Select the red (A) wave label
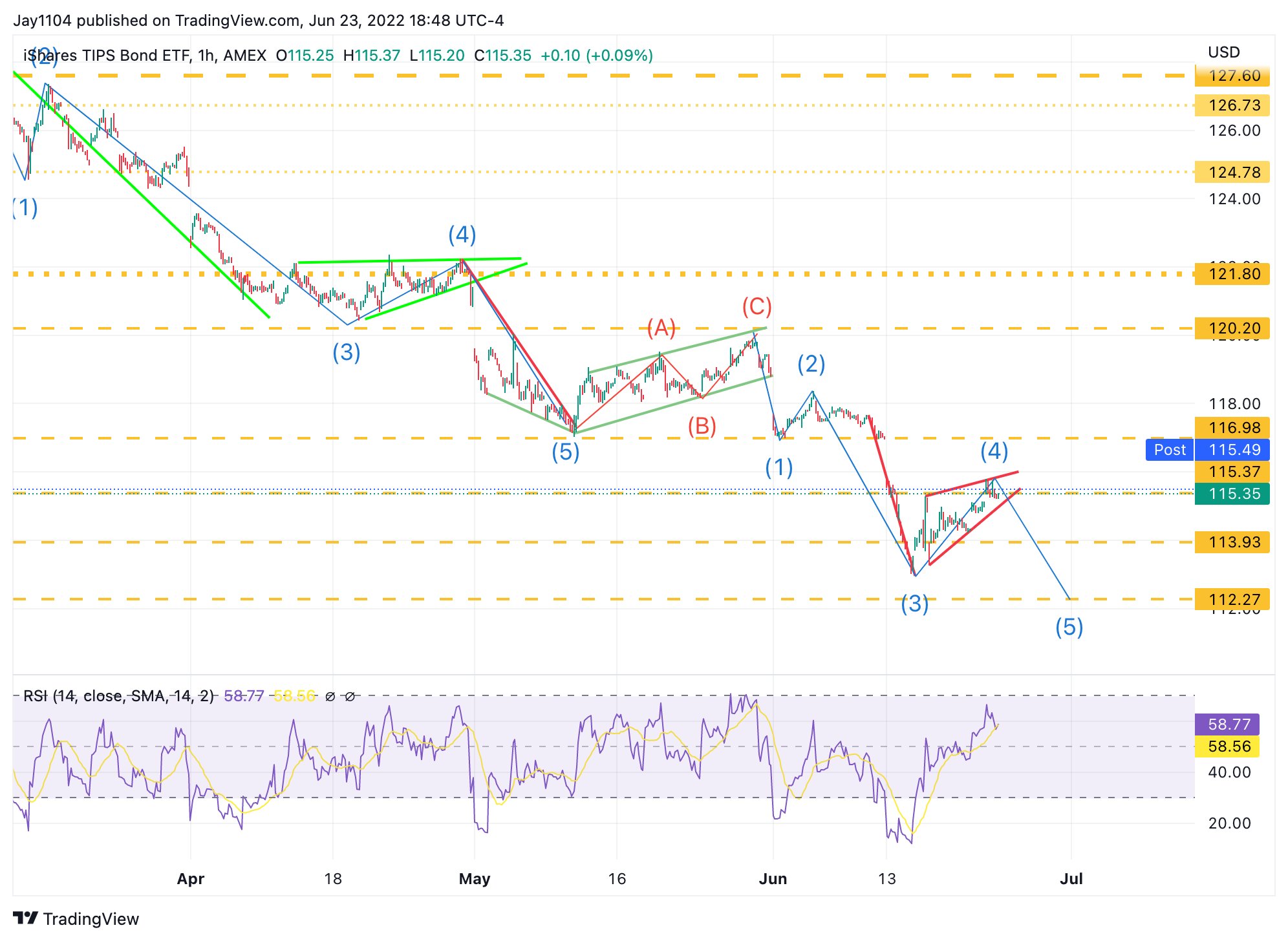The height and width of the screenshot is (941, 1288). 661,328
